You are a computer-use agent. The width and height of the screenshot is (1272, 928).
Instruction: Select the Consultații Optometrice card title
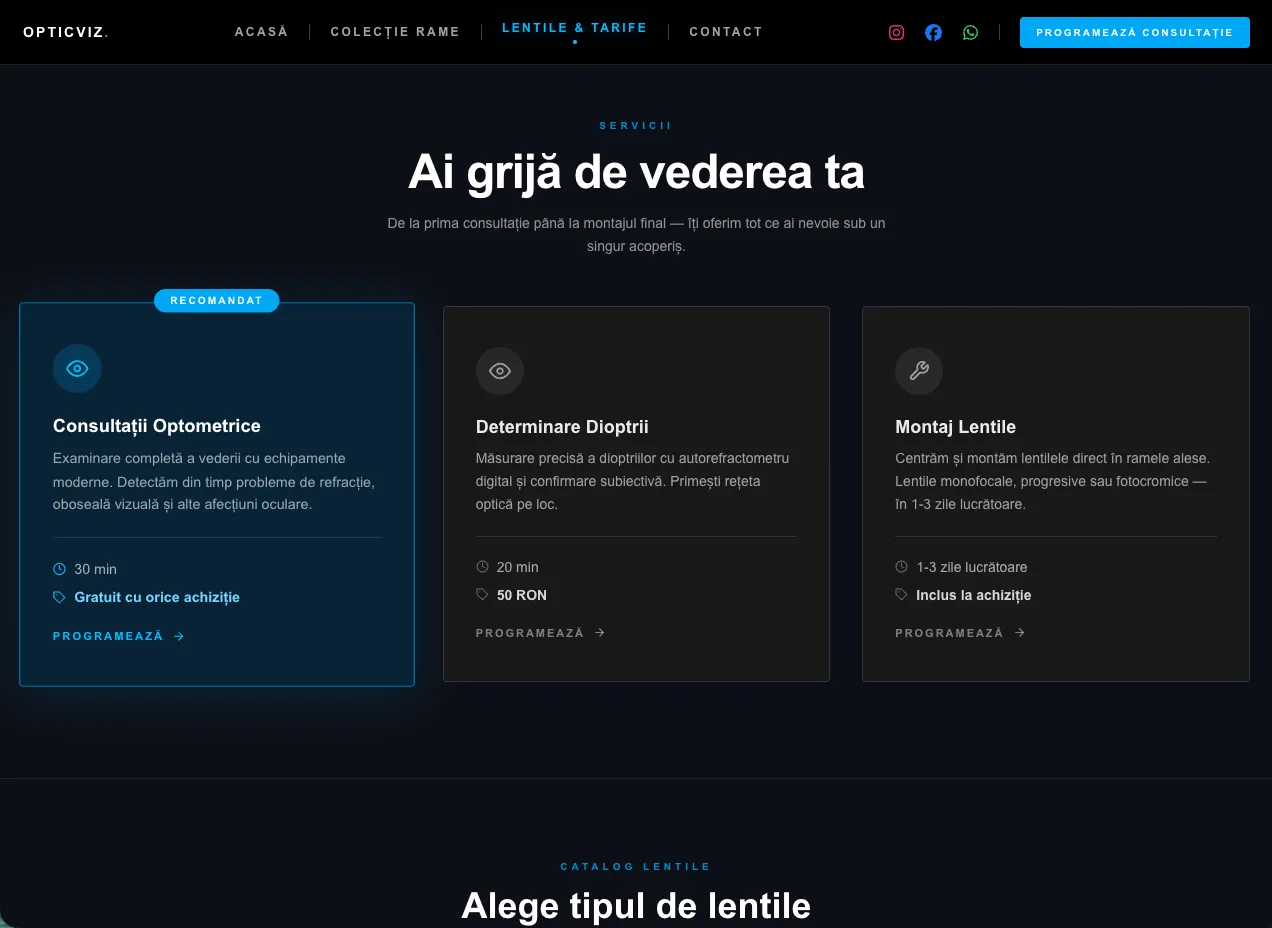pyautogui.click(x=157, y=426)
